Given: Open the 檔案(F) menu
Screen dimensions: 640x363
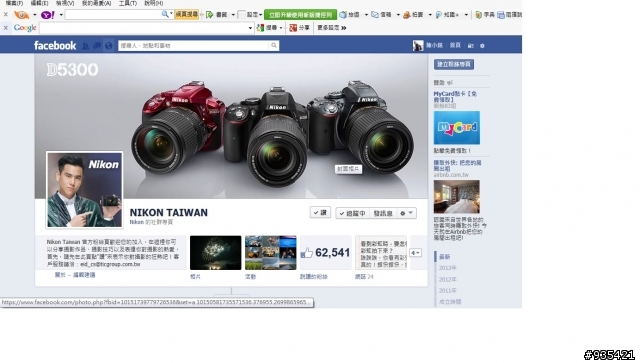Looking at the screenshot, I should tap(15, 3).
